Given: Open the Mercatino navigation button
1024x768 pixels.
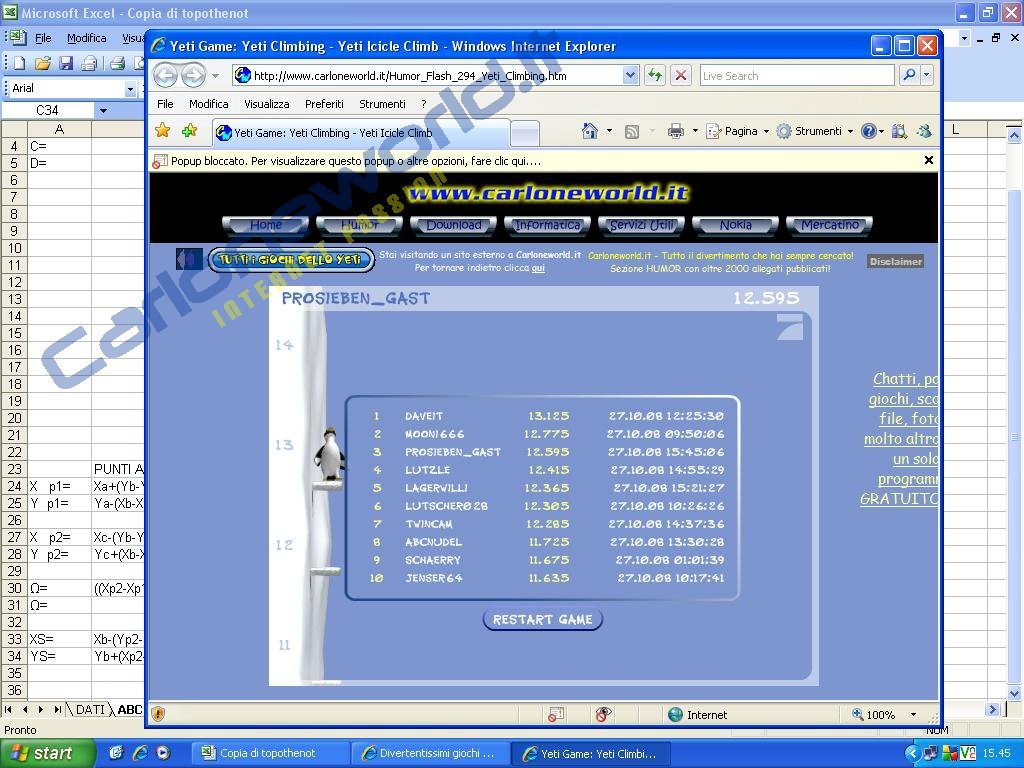Looking at the screenshot, I should (x=829, y=225).
